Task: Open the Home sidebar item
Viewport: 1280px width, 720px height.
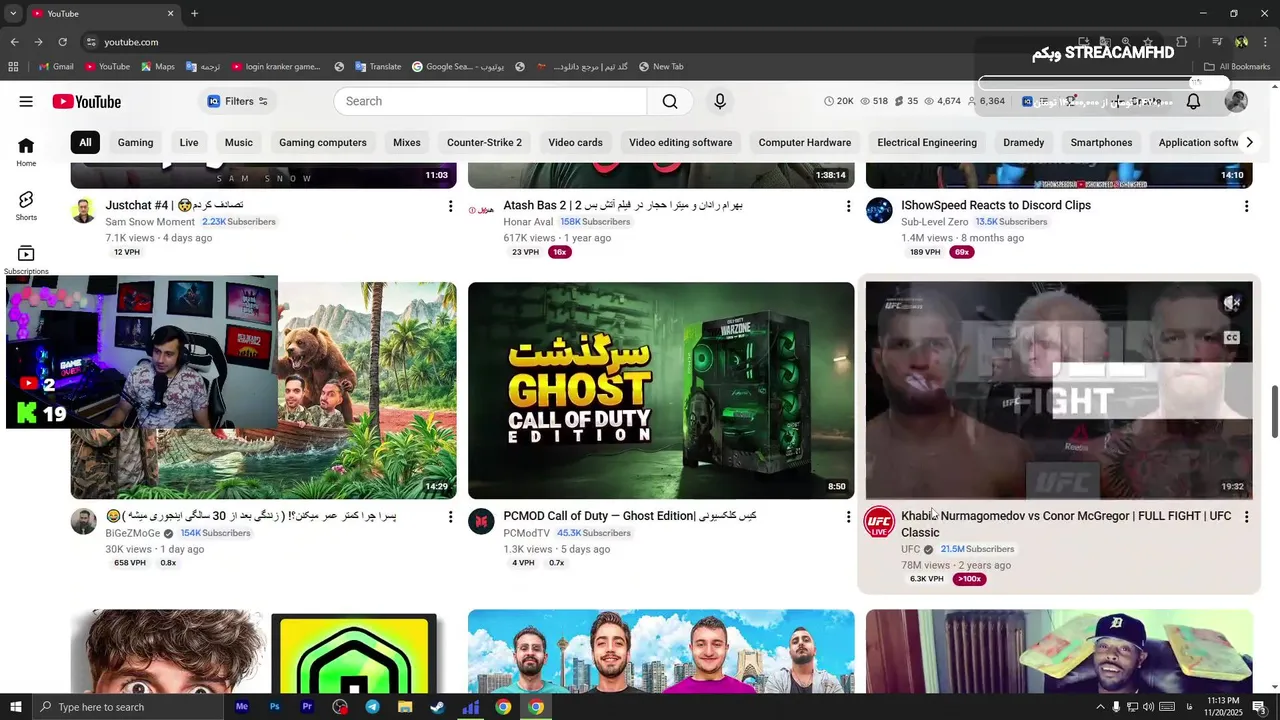Action: pos(26,152)
